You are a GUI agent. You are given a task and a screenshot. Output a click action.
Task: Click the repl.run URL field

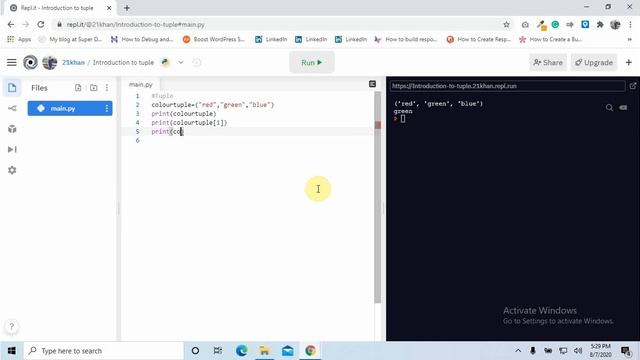507,86
